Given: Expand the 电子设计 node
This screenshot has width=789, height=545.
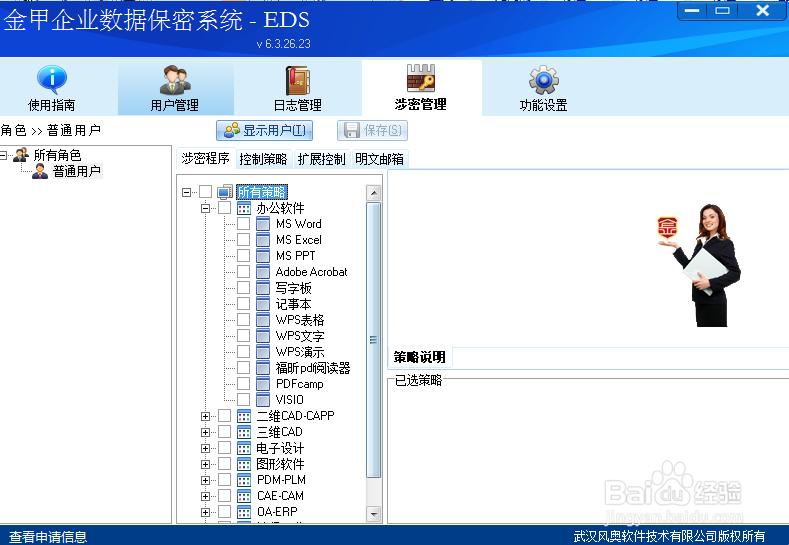Looking at the screenshot, I should coord(205,448).
